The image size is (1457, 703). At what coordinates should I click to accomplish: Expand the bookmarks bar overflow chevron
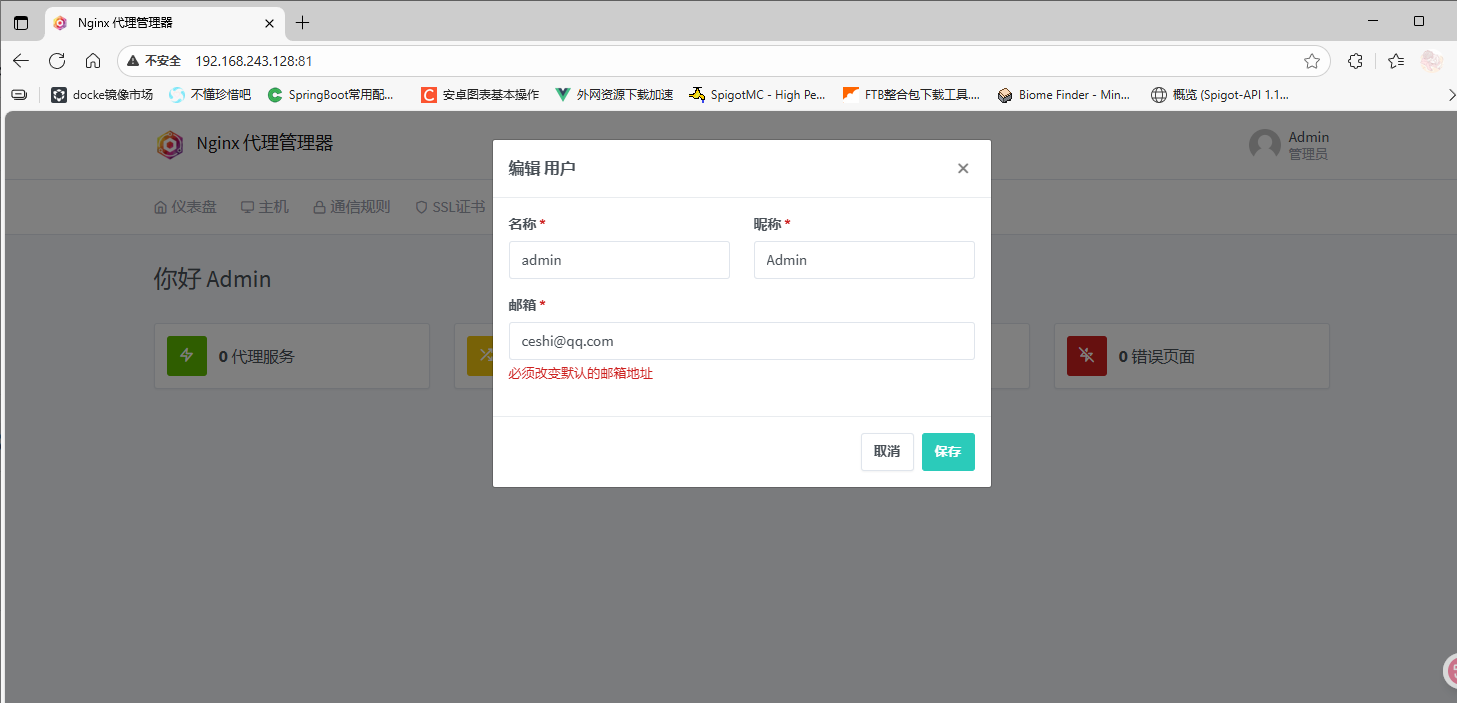click(x=1451, y=95)
